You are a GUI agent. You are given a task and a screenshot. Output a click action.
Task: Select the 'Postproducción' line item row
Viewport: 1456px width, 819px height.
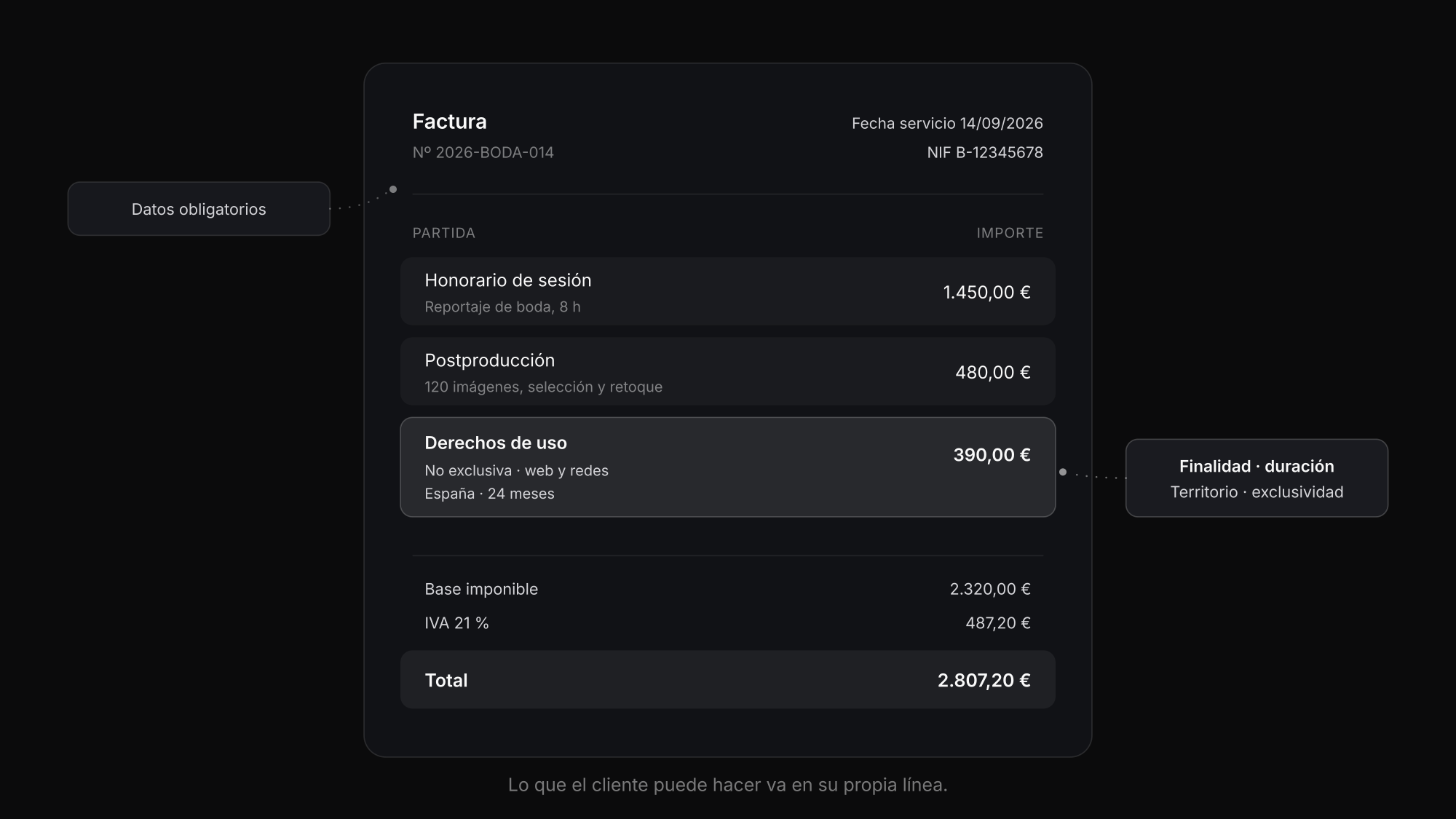pos(728,371)
